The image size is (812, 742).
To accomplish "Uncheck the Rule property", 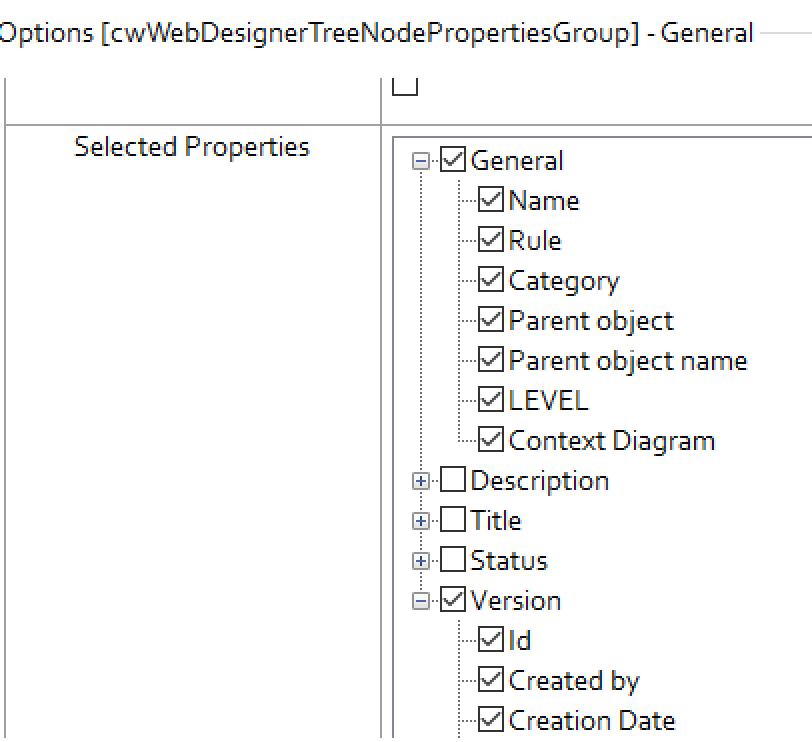I will pos(490,240).
